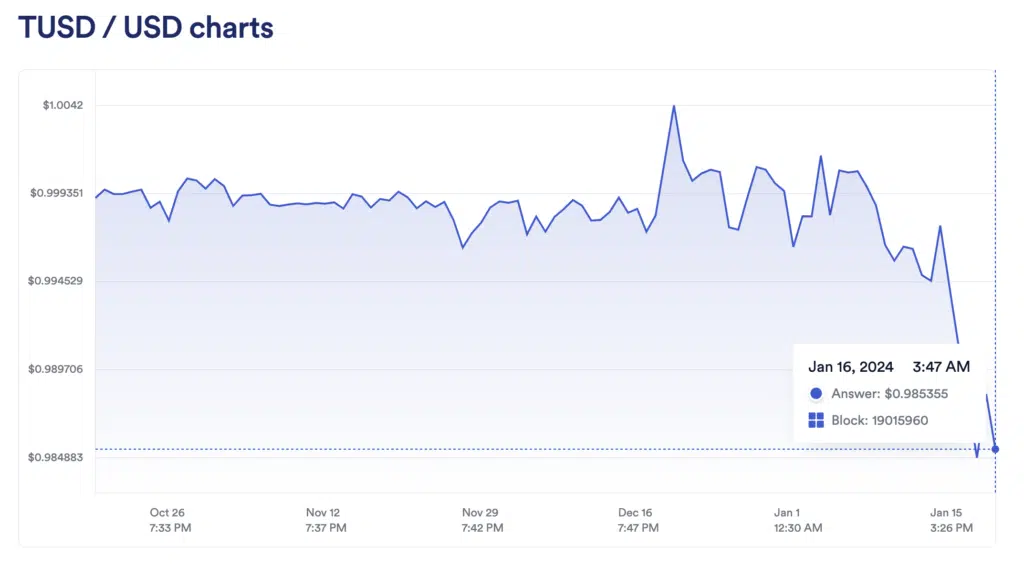Click the four-square Block icon in tooltip

pos(816,421)
